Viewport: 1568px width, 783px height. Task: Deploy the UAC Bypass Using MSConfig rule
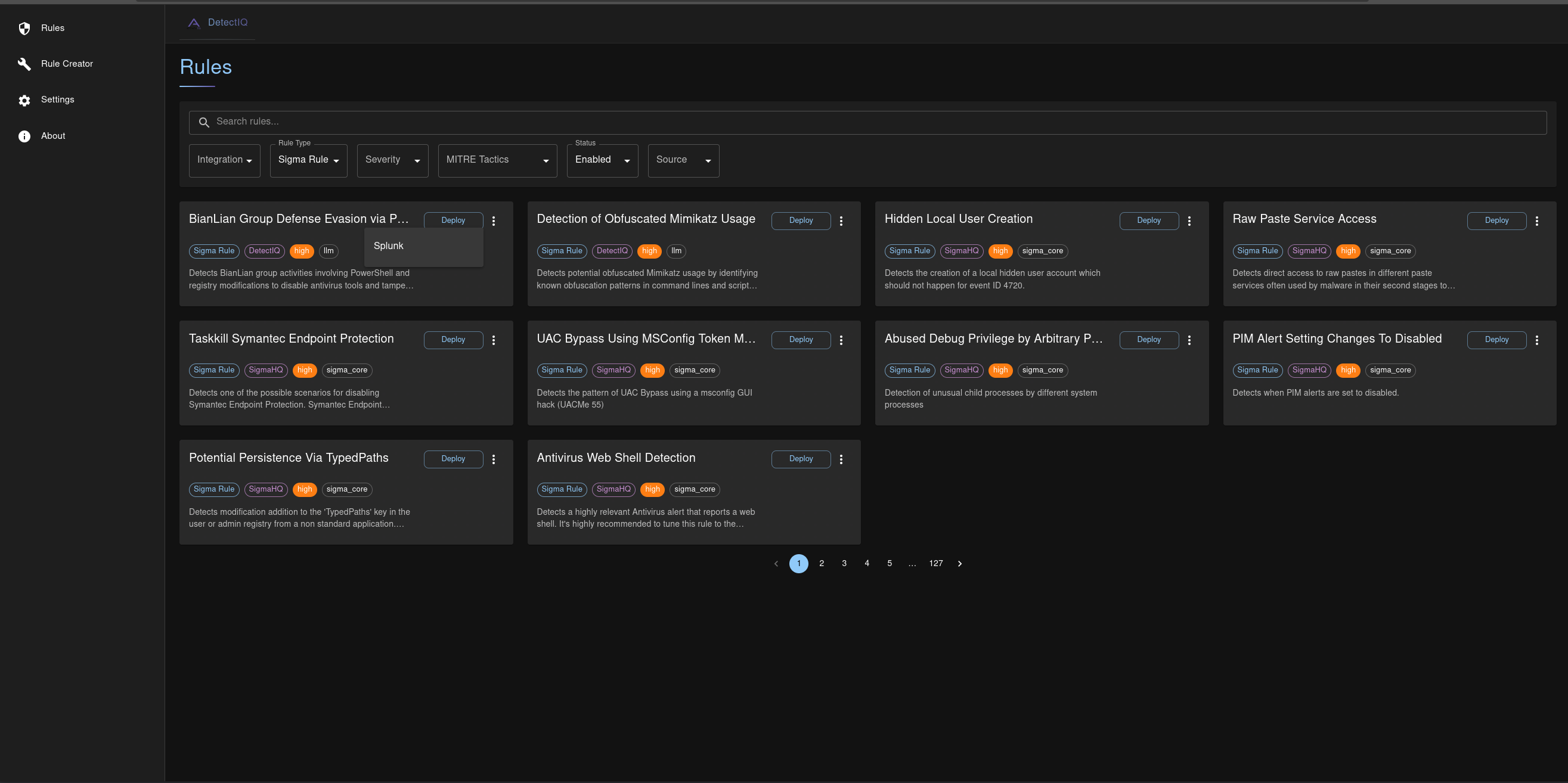point(800,339)
